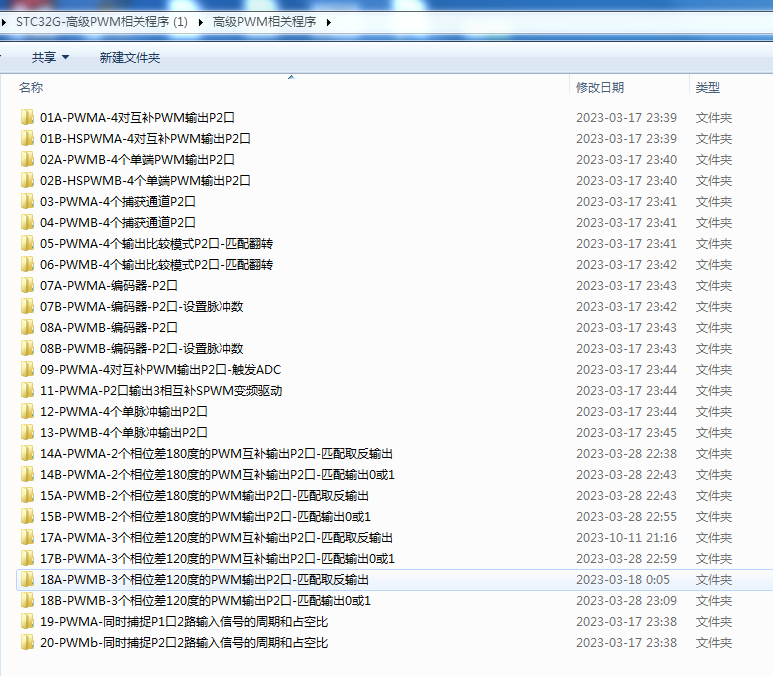Click folder icon of 11-PWMA-P2口输出3相互补SPWM变频驱动
Screen dimensions: 773x676
pyautogui.click(x=28, y=391)
